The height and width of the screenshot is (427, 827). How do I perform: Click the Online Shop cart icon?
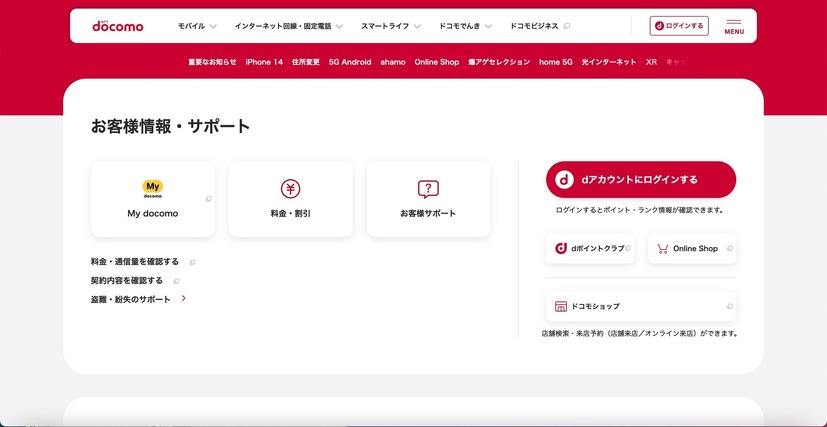coord(662,248)
